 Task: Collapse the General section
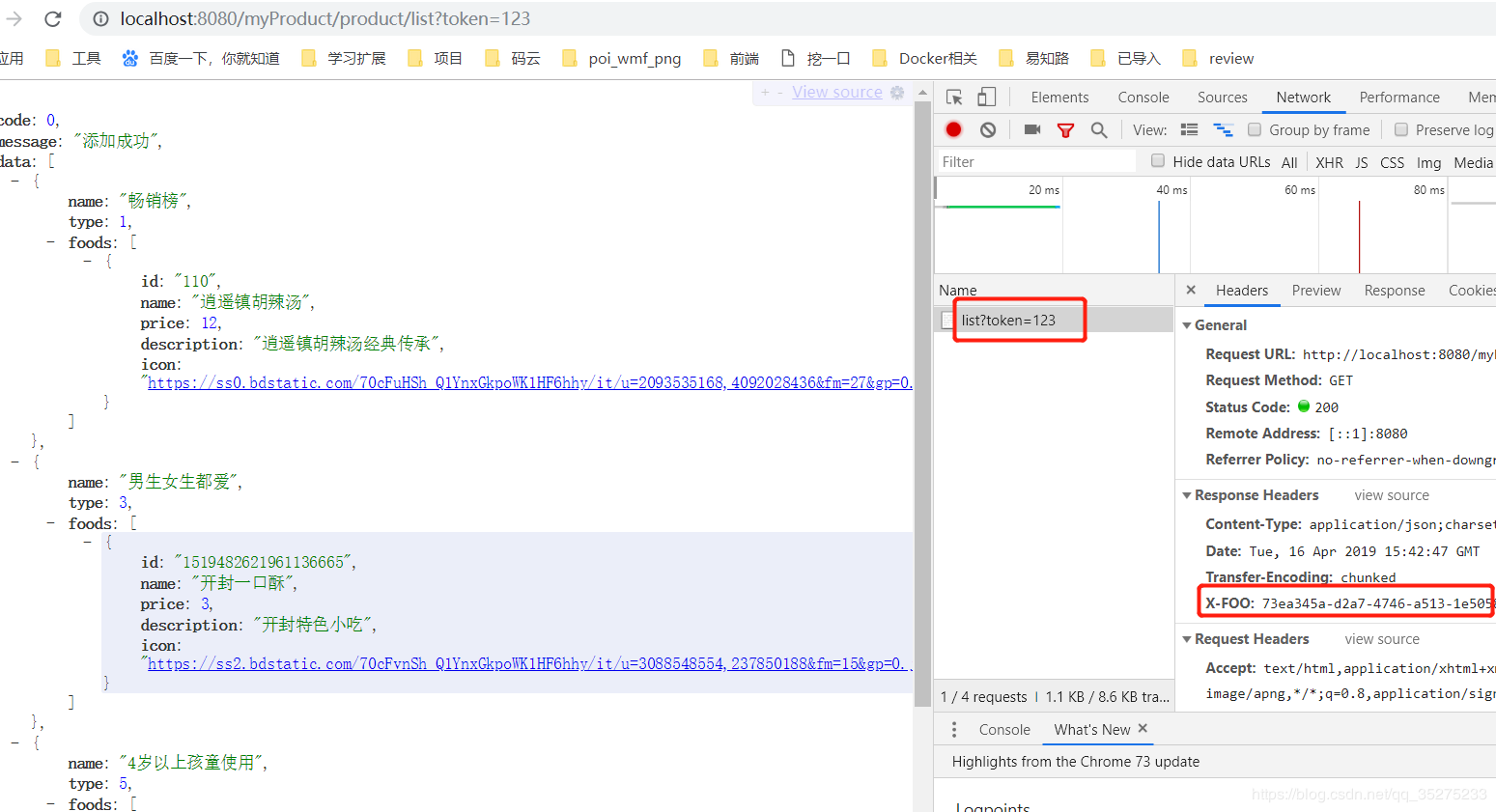click(1187, 325)
